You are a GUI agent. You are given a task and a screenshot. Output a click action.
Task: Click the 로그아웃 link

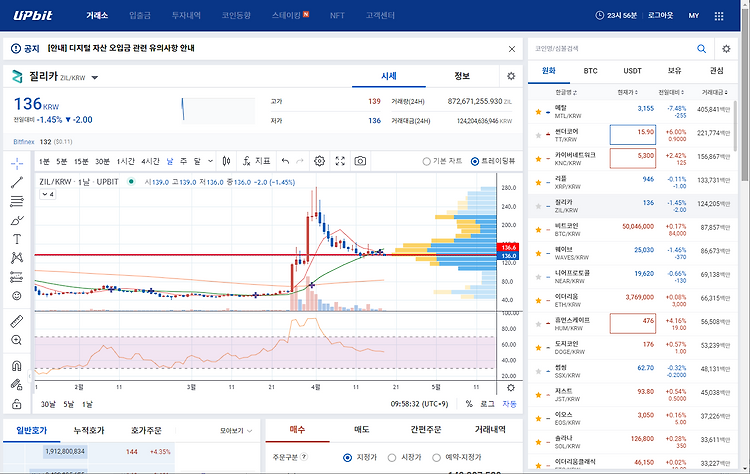point(660,15)
